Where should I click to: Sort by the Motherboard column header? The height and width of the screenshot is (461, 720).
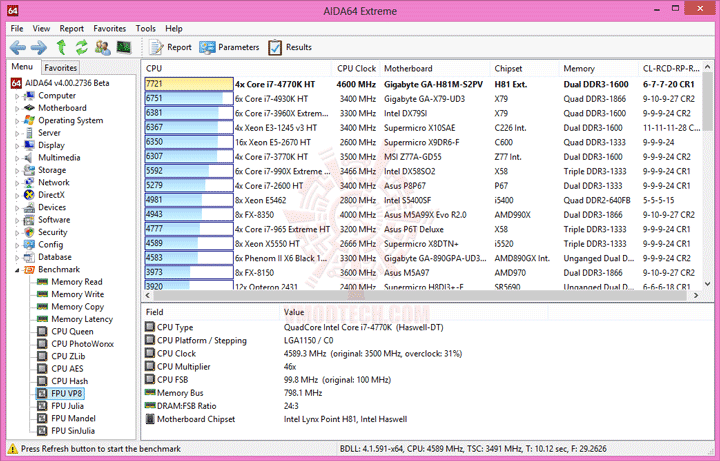[x=435, y=68]
